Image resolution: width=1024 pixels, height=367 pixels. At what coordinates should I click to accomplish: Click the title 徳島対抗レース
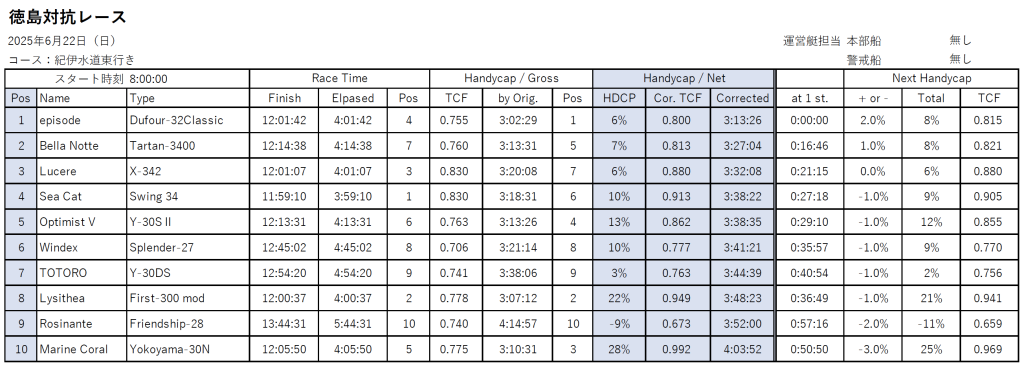(67, 17)
